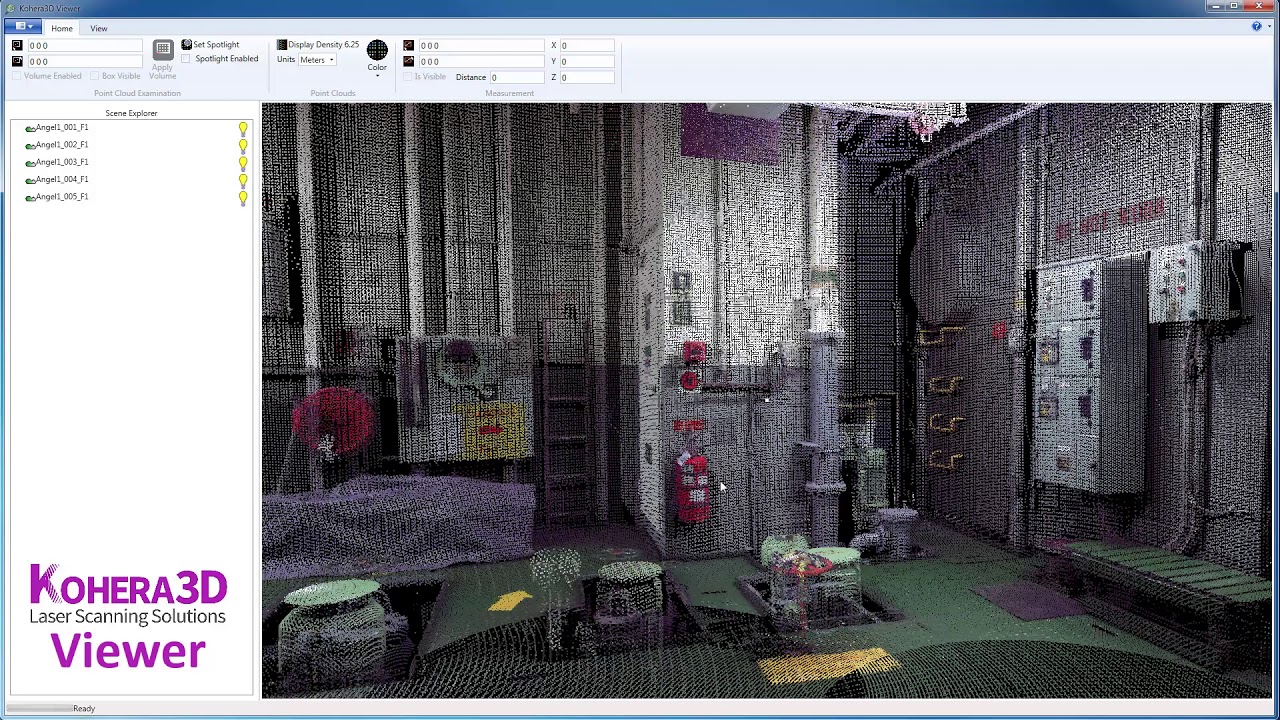Click the Apply Volume grid icon
The image size is (1280, 720).
tap(163, 49)
